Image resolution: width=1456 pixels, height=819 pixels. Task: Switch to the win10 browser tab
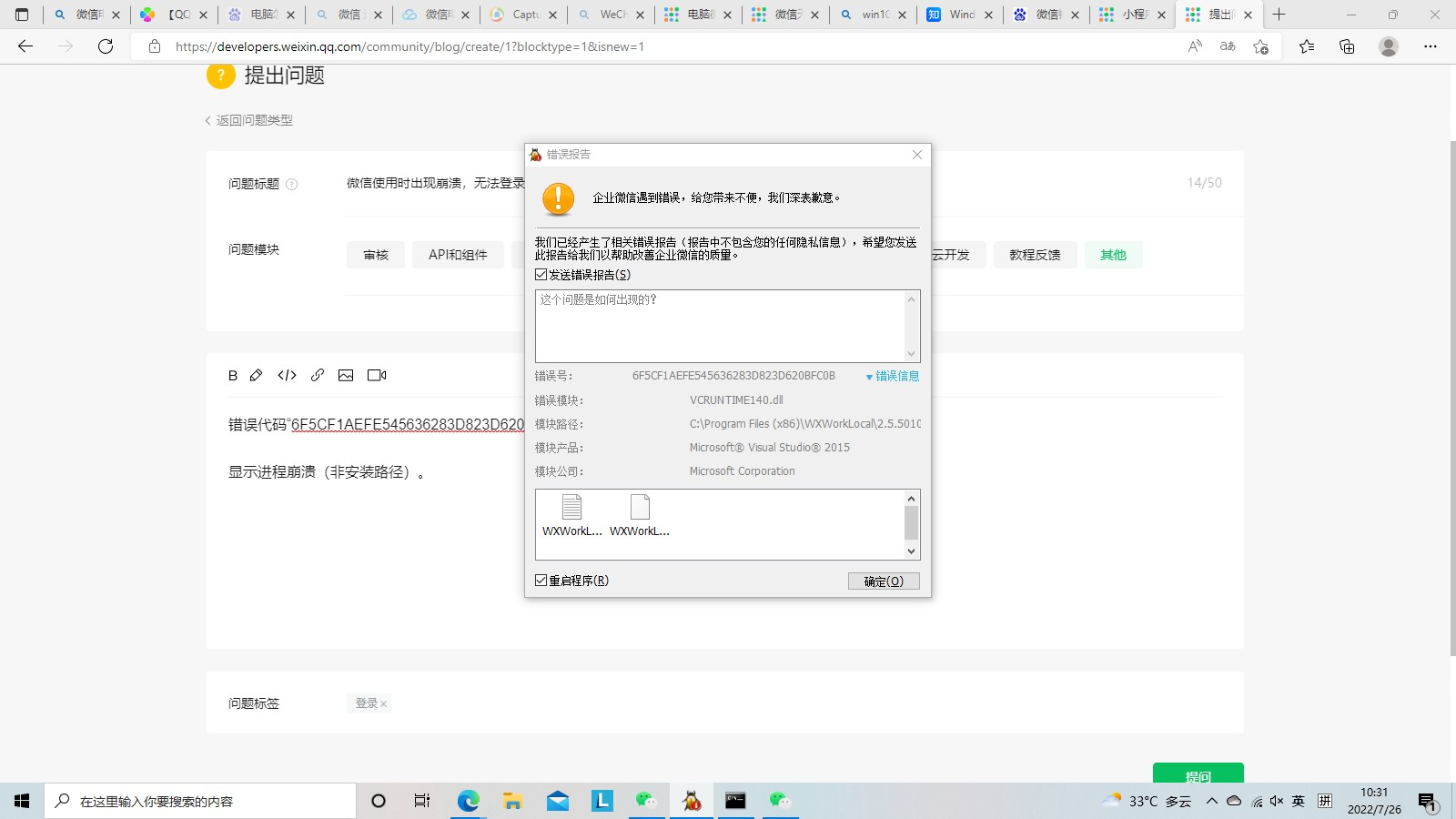pos(873,15)
